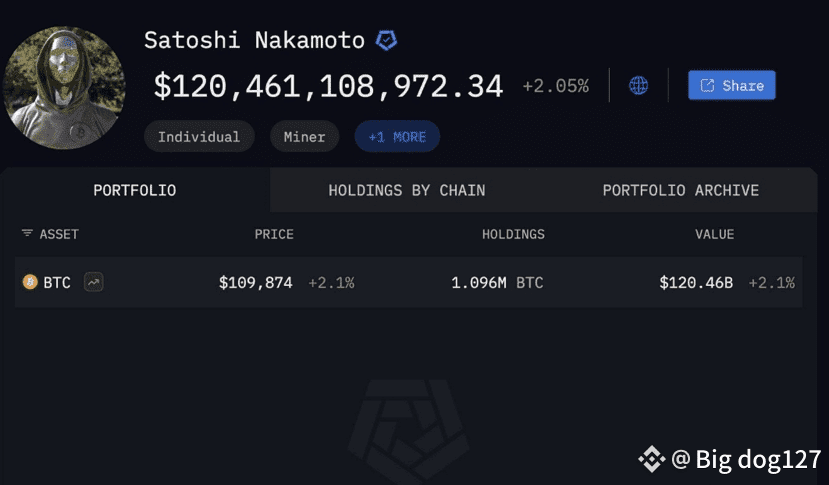Click the globe icon next to percentage
Image resolution: width=829 pixels, height=485 pixels.
click(638, 86)
